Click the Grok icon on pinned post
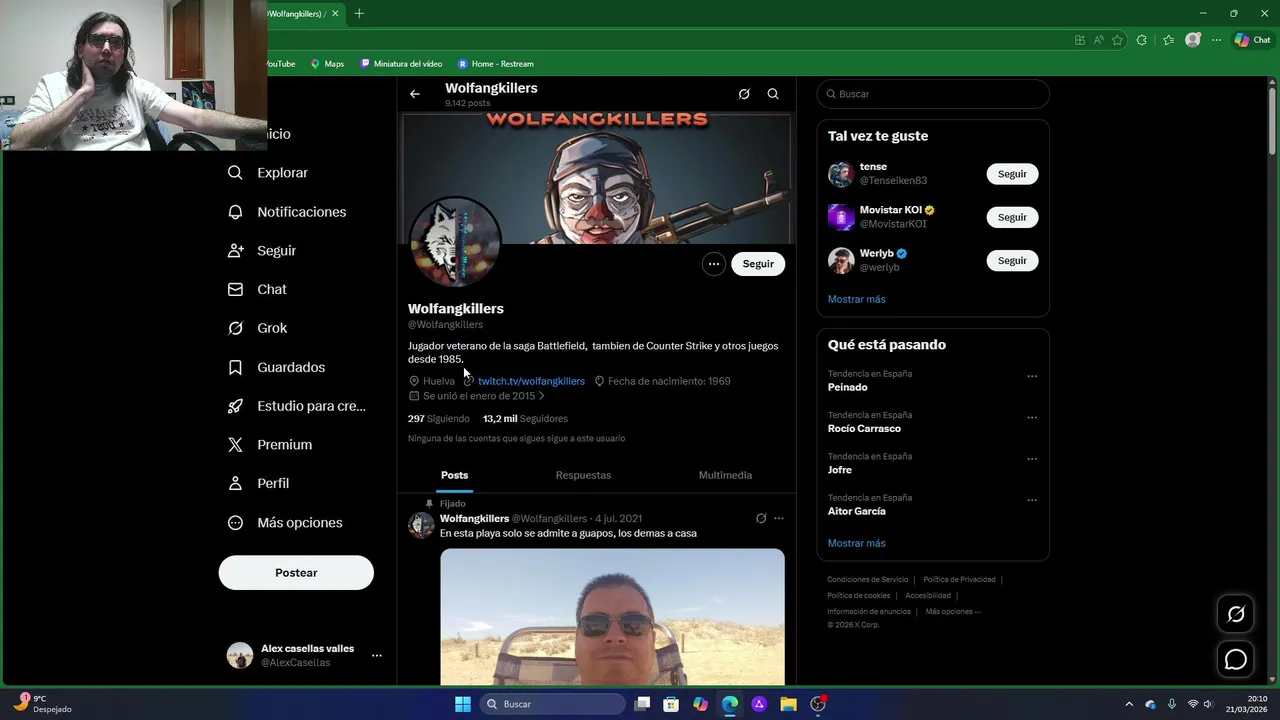Image resolution: width=1280 pixels, height=720 pixels. pos(761,518)
